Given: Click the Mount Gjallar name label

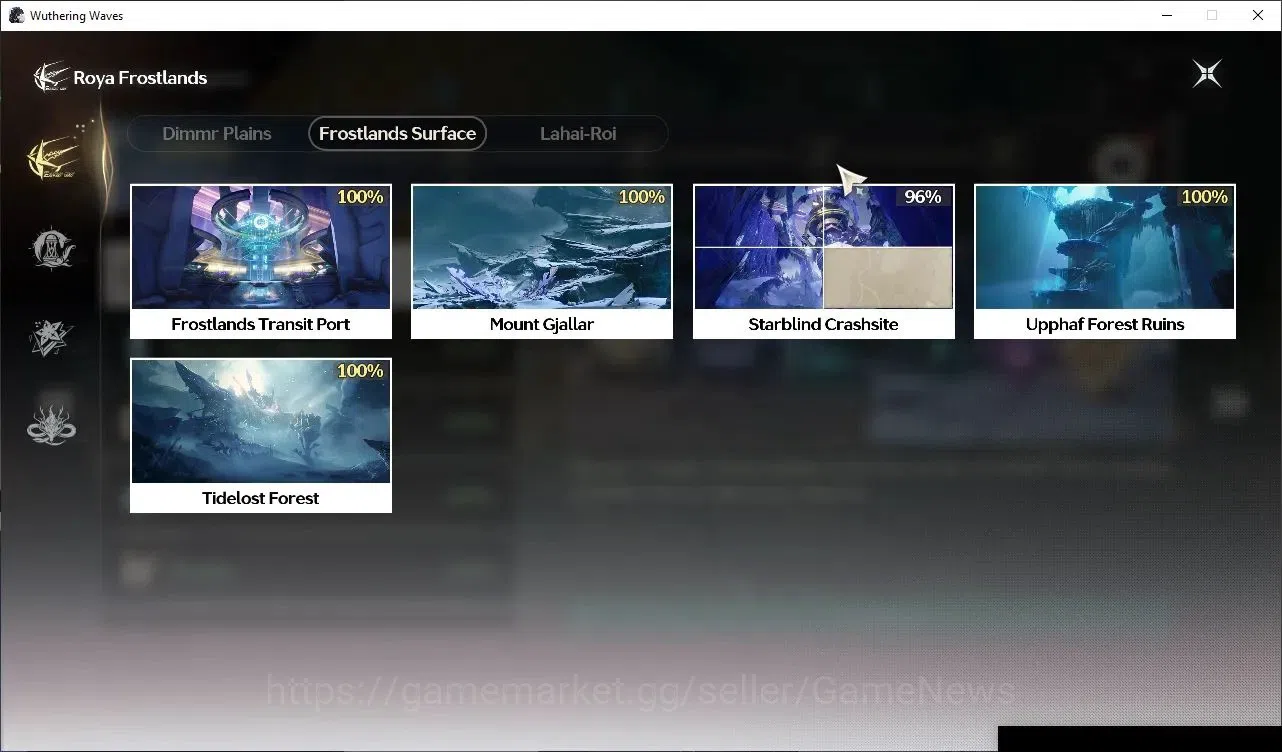Looking at the screenshot, I should tap(542, 324).
